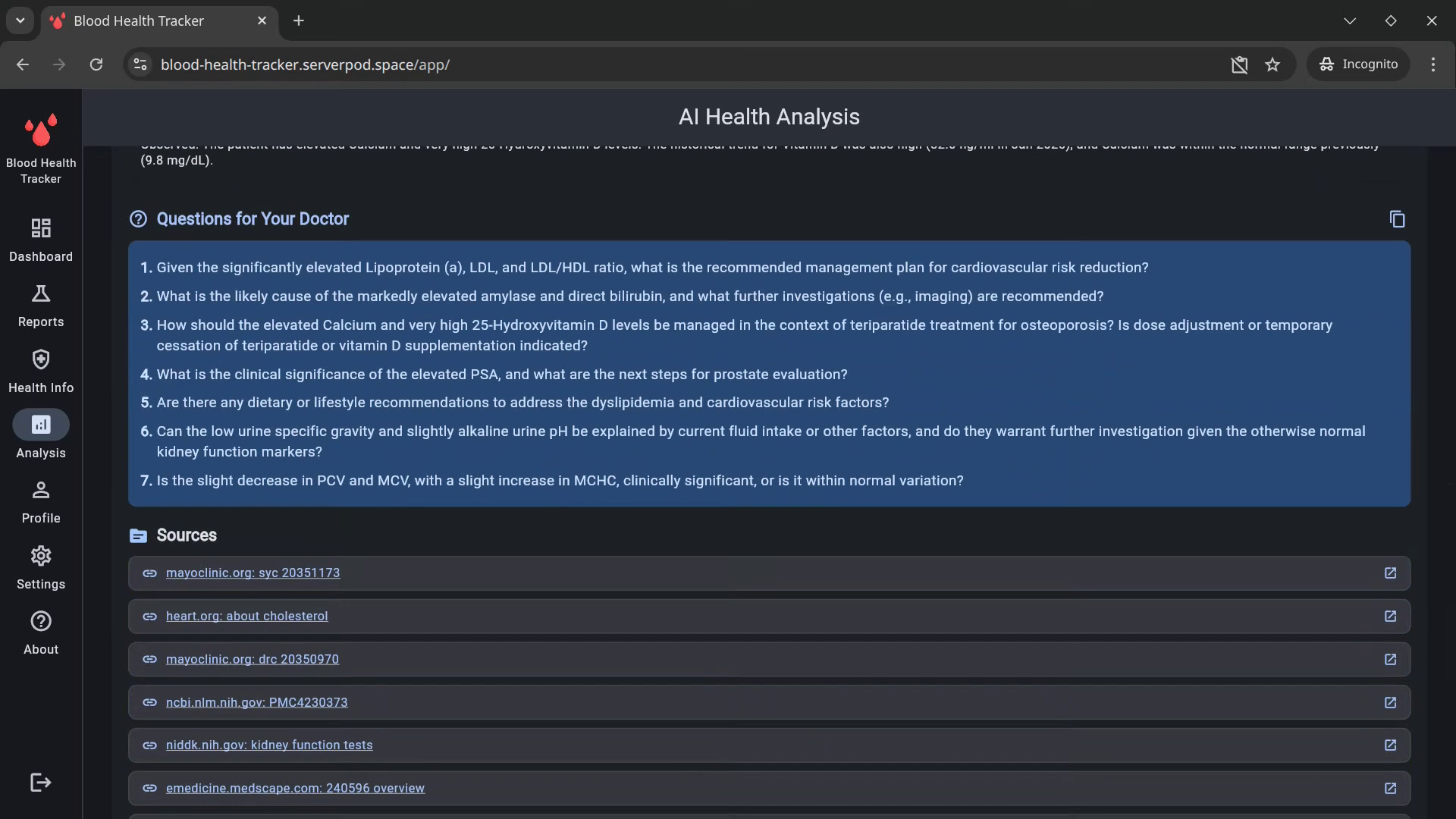Bookmark this page with star icon
Image resolution: width=1456 pixels, height=819 pixels.
(x=1272, y=64)
